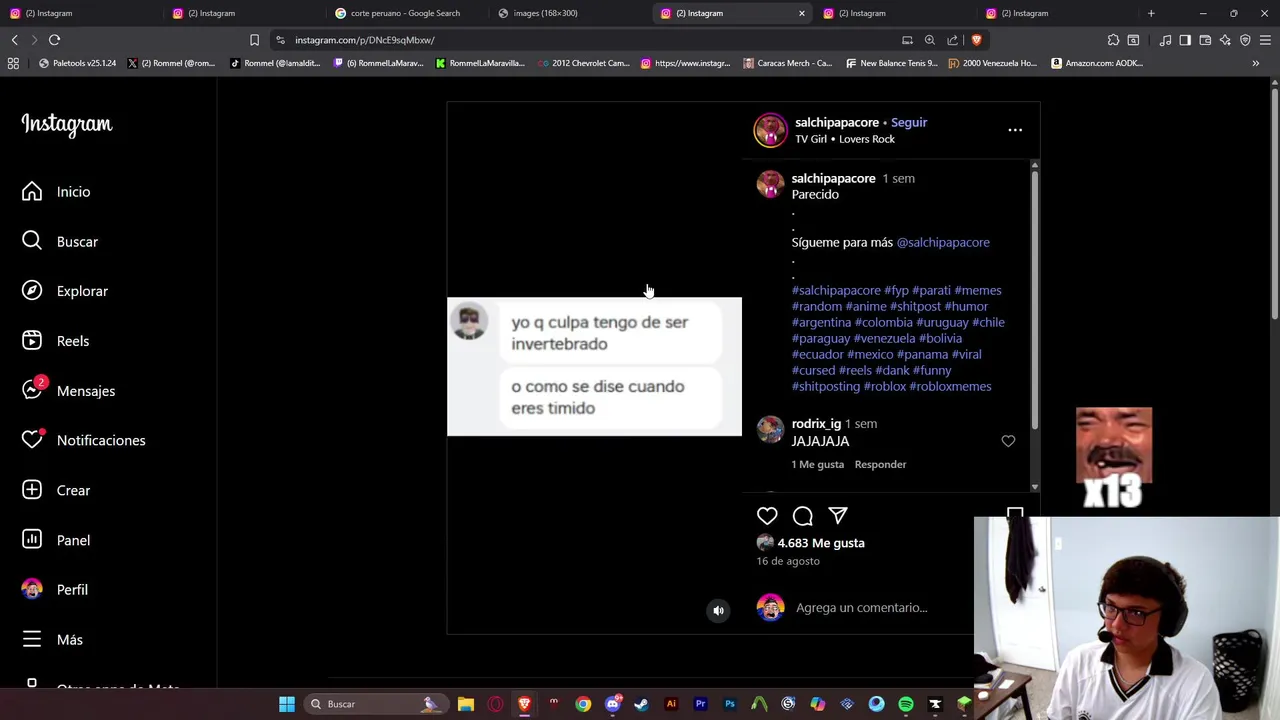The image size is (1280, 720).
Task: Show more bookmarks with chevron
Action: (1255, 63)
